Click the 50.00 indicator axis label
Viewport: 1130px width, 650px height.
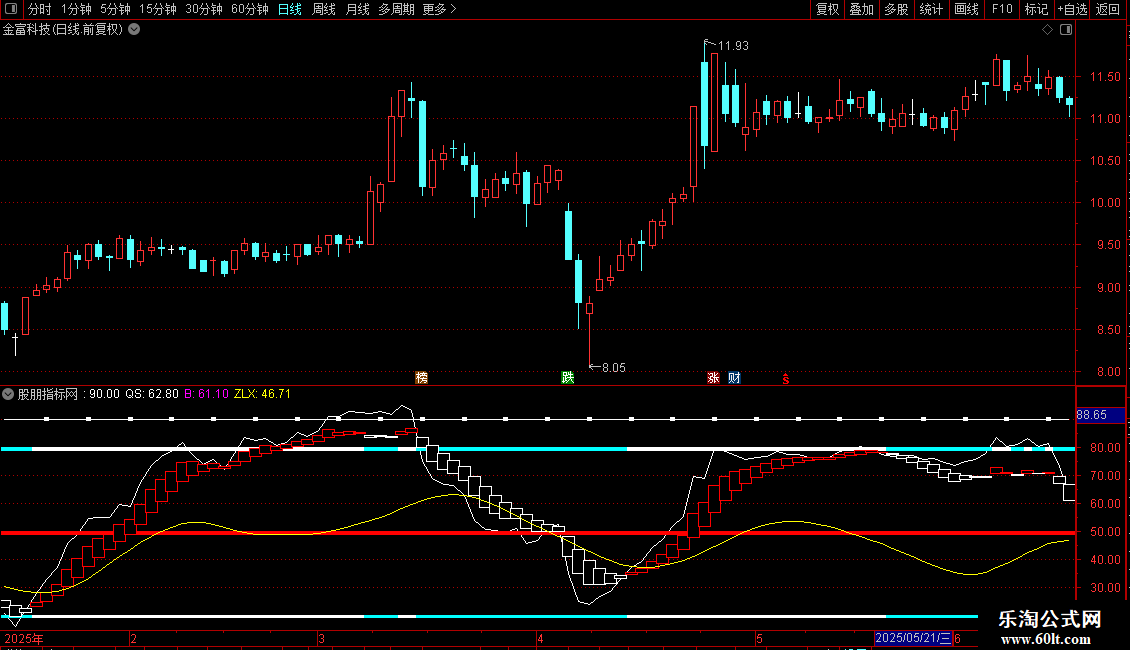(1105, 532)
